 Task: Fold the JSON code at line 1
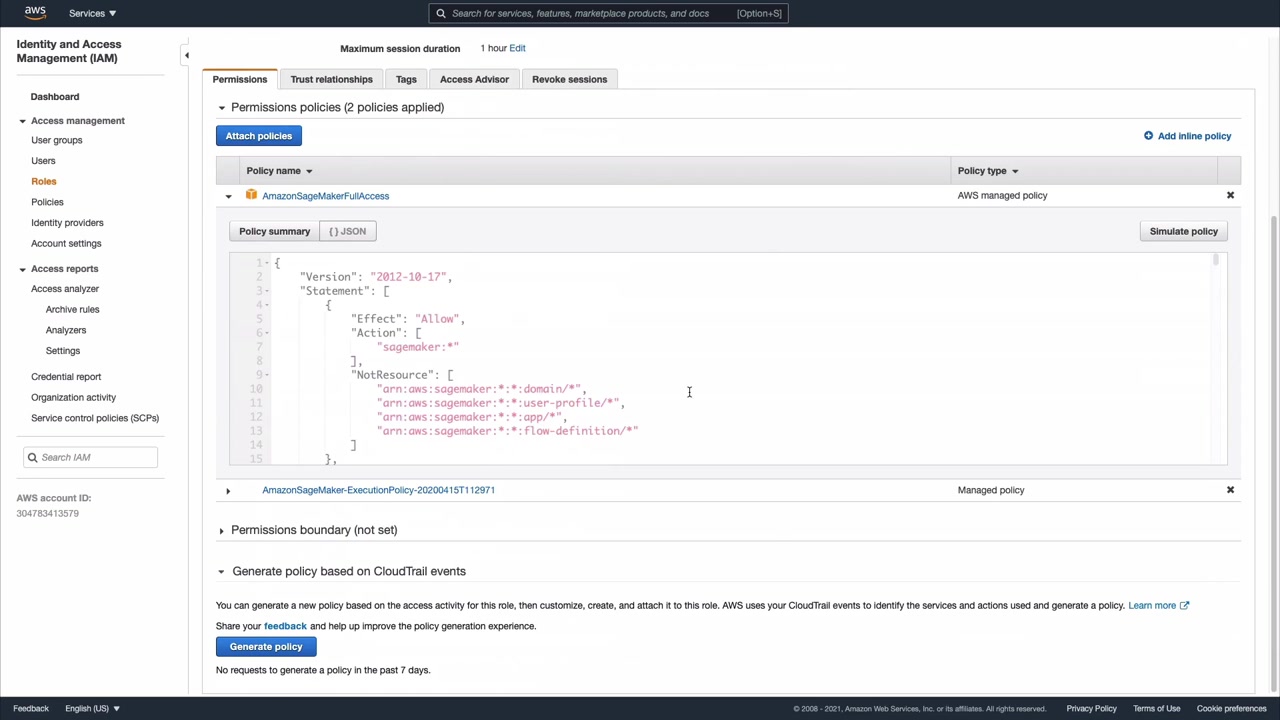267,263
